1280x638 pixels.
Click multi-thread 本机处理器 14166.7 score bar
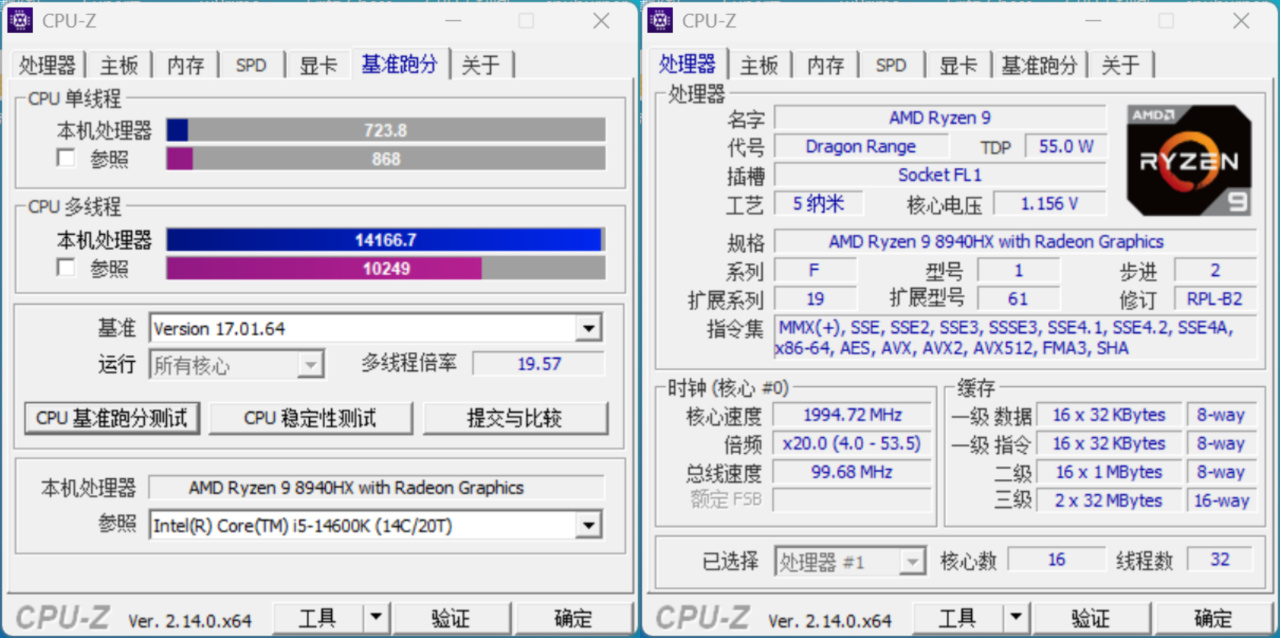pos(386,240)
